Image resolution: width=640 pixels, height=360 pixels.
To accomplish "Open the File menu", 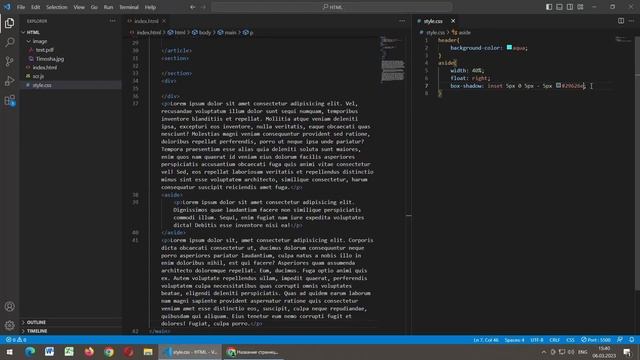I will pyautogui.click(x=21, y=7).
